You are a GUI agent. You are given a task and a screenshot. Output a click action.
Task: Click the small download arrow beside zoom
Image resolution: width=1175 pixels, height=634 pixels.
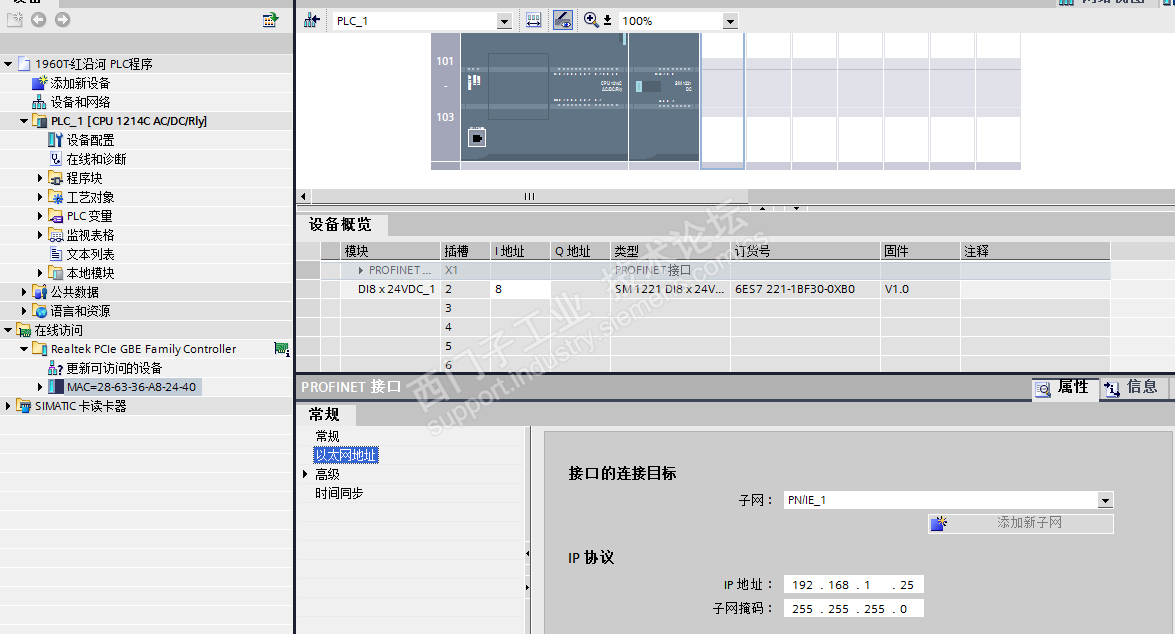click(608, 21)
